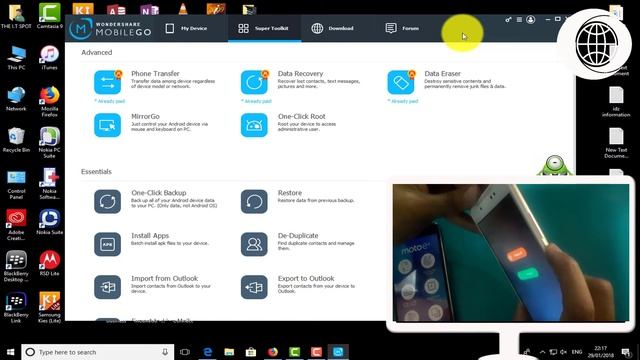This screenshot has height=360, width=640.
Task: Click Already paid label under Data Eraser
Action: [403, 101]
